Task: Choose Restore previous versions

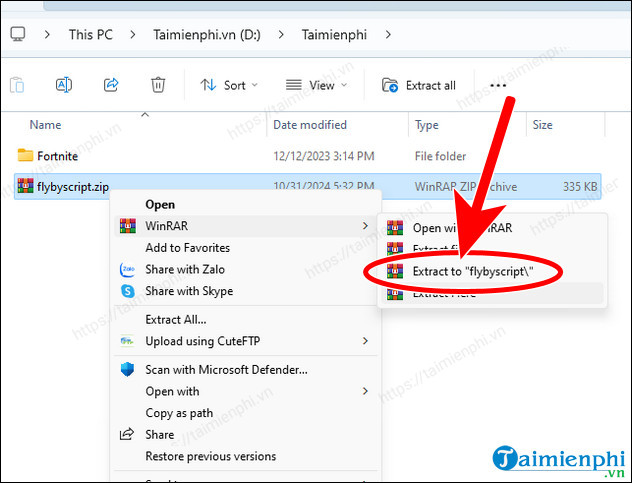Action: (211, 456)
